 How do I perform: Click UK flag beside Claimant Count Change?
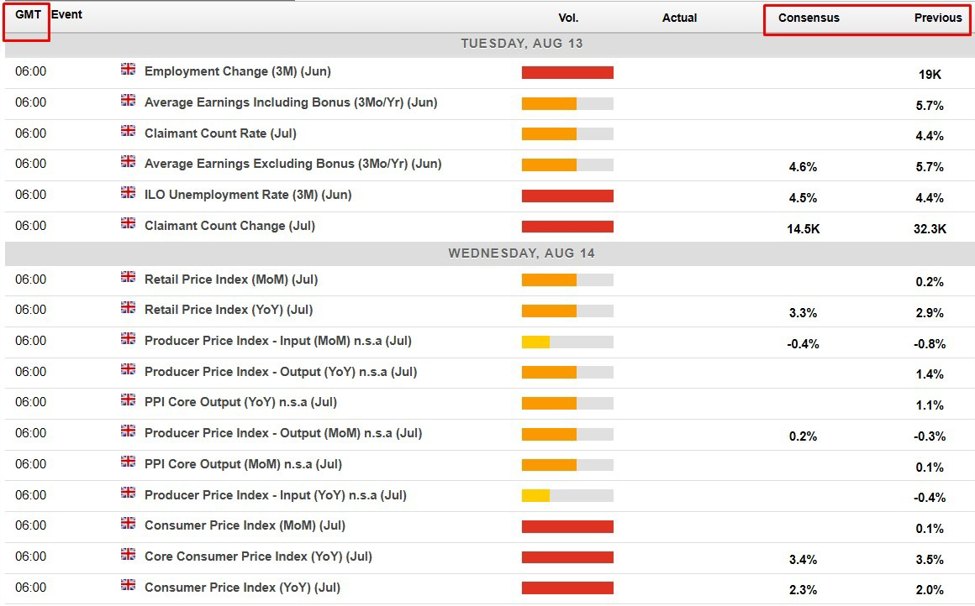128,224
